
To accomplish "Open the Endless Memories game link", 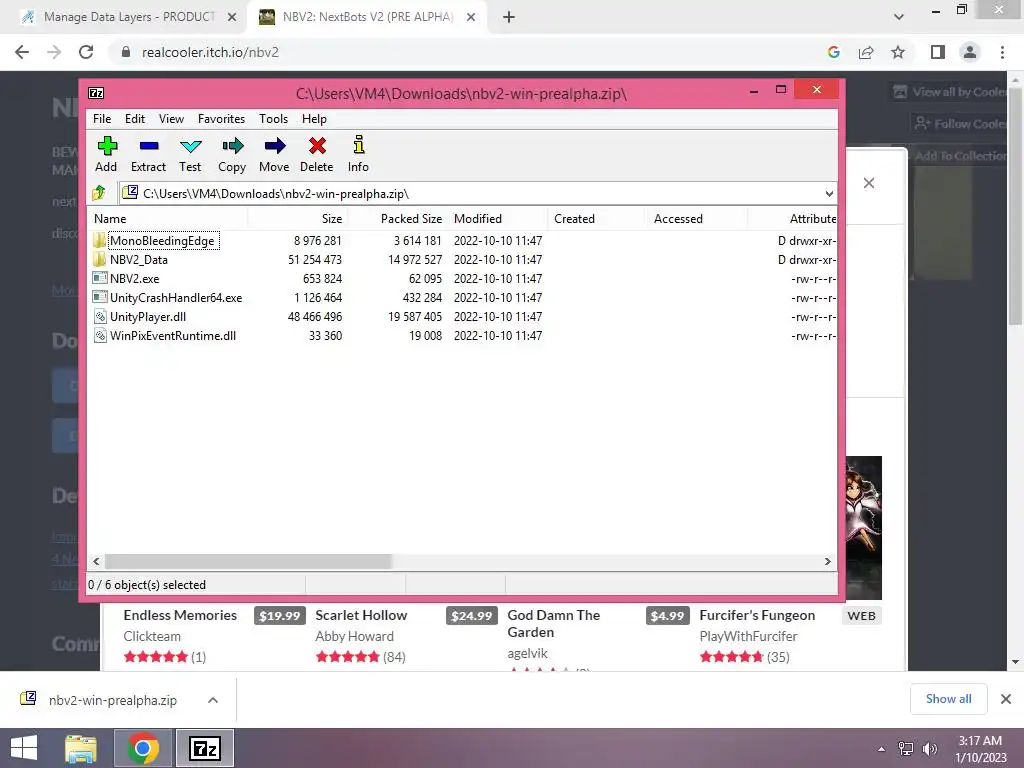I will [x=180, y=615].
